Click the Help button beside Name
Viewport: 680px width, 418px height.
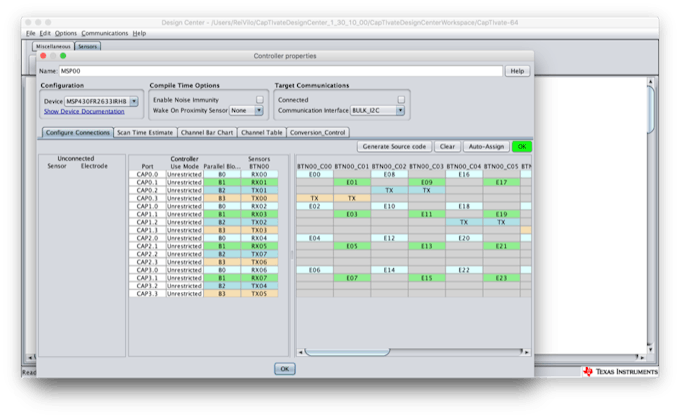(x=517, y=71)
